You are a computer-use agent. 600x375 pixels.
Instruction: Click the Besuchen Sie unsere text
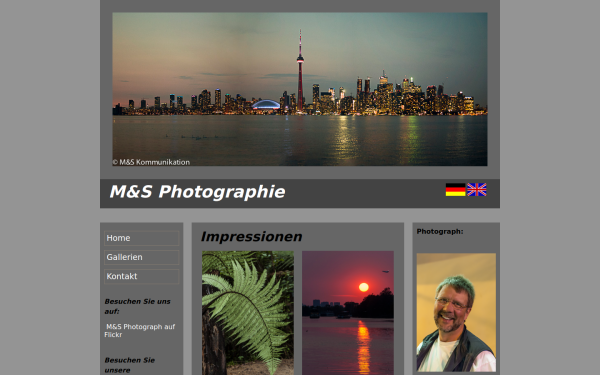point(129,365)
